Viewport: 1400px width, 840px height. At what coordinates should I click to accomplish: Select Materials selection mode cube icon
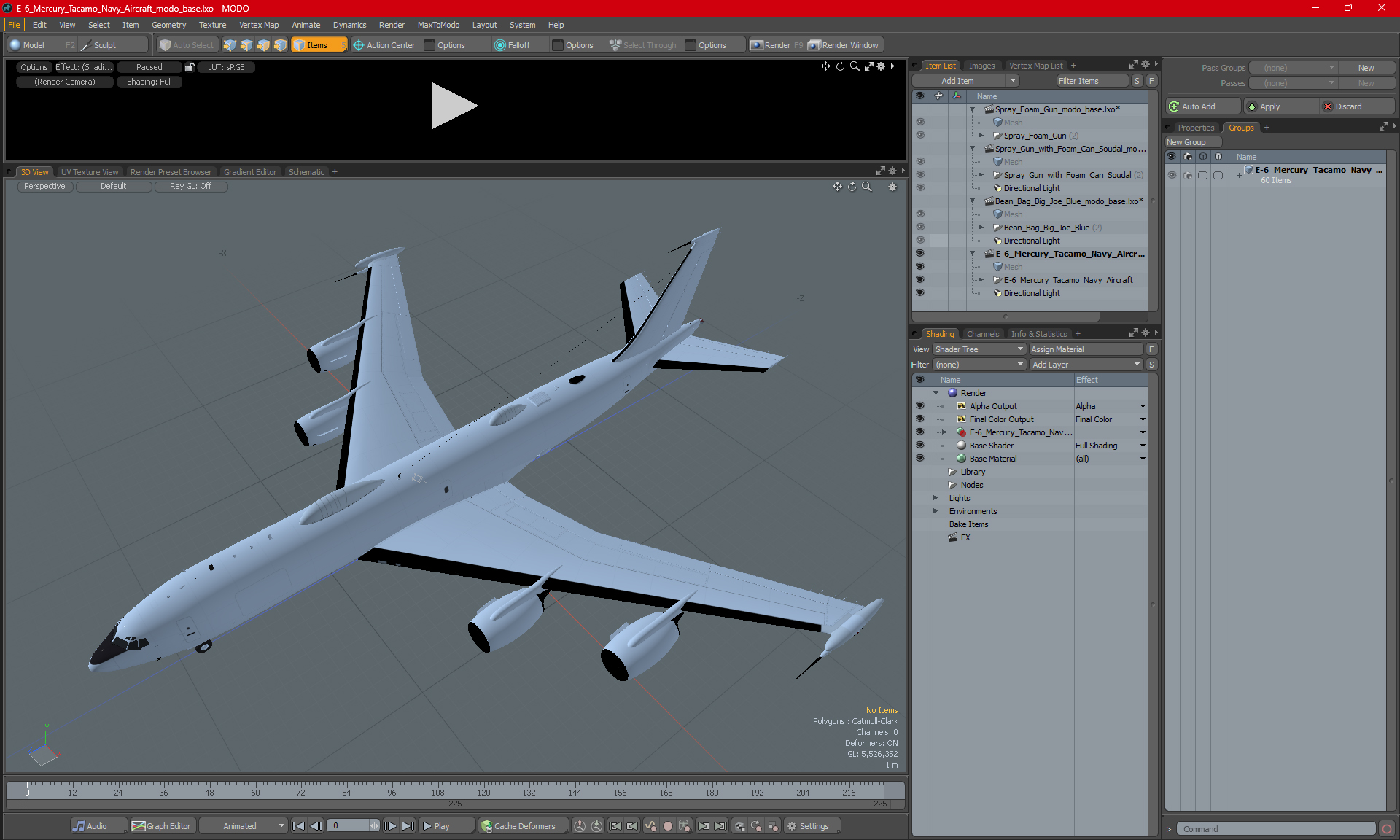click(x=280, y=45)
